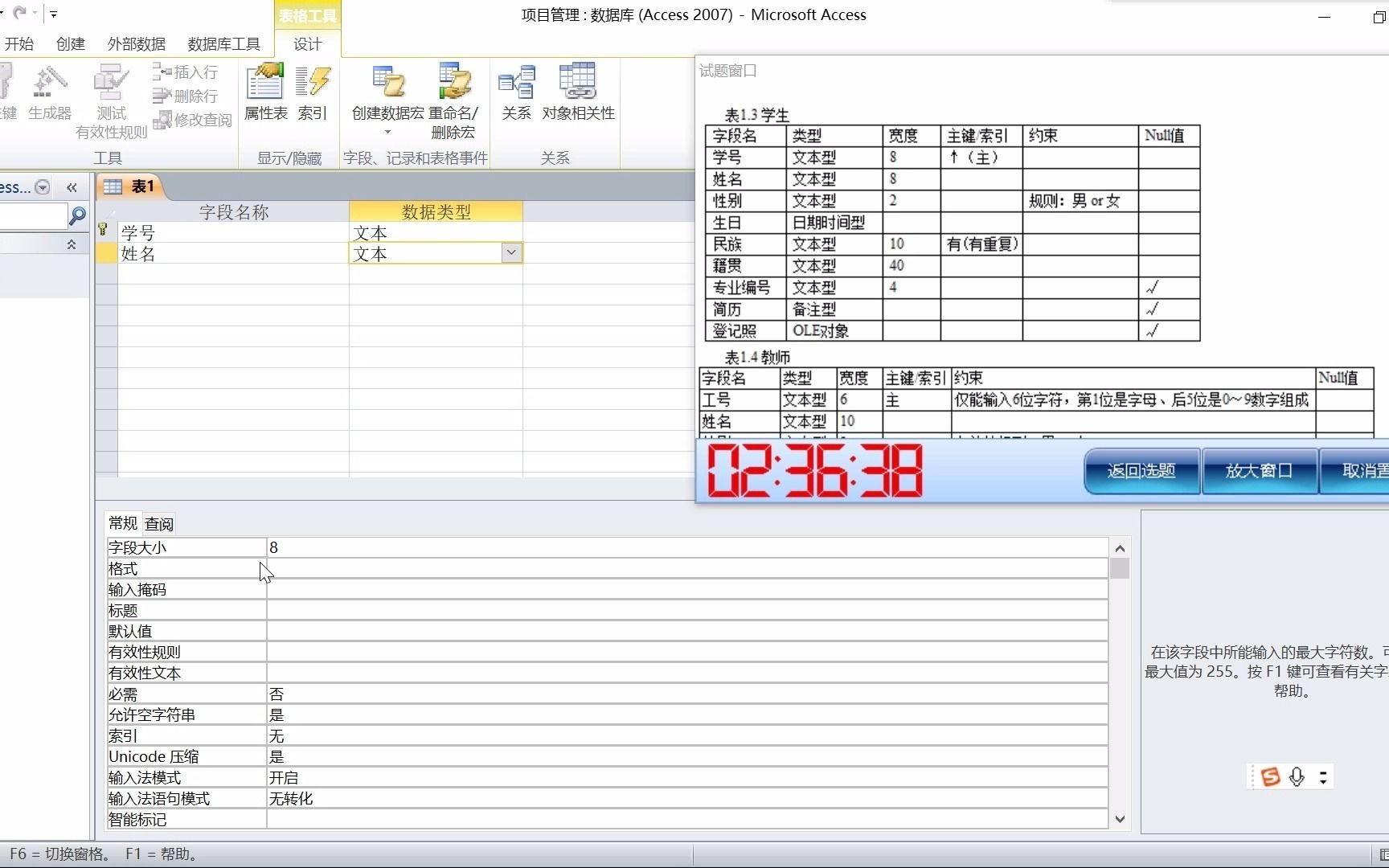Click Modify Lookups (修改查阅)
The width and height of the screenshot is (1389, 868).
click(192, 120)
